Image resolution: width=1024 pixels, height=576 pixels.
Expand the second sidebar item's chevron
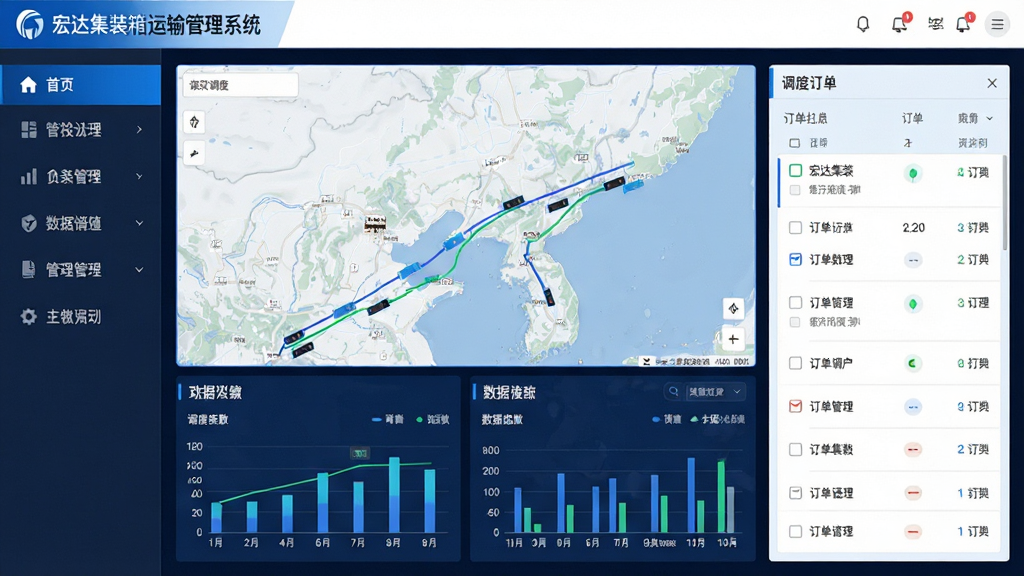tap(139, 130)
